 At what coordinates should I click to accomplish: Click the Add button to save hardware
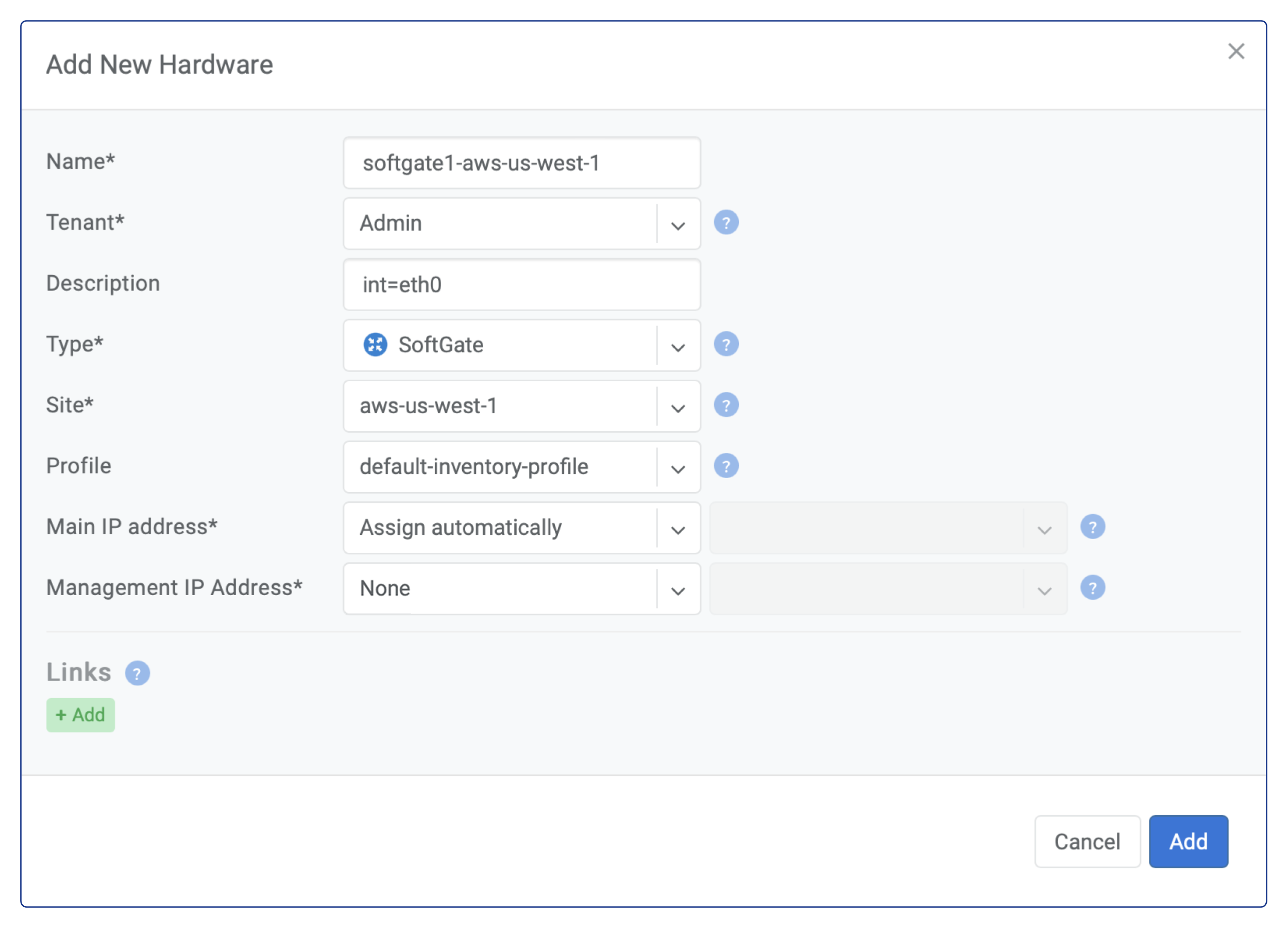click(1188, 842)
